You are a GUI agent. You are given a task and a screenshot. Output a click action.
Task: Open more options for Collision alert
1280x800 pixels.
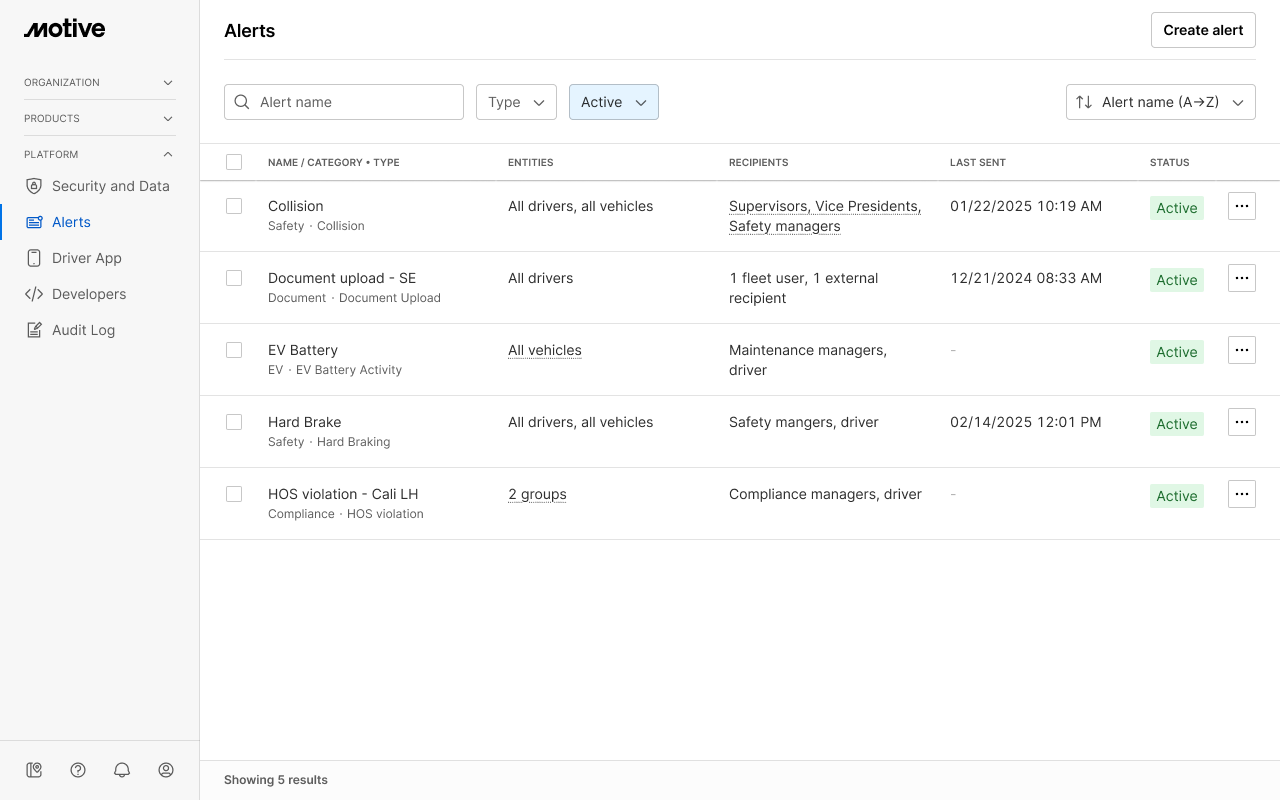[x=1241, y=206]
